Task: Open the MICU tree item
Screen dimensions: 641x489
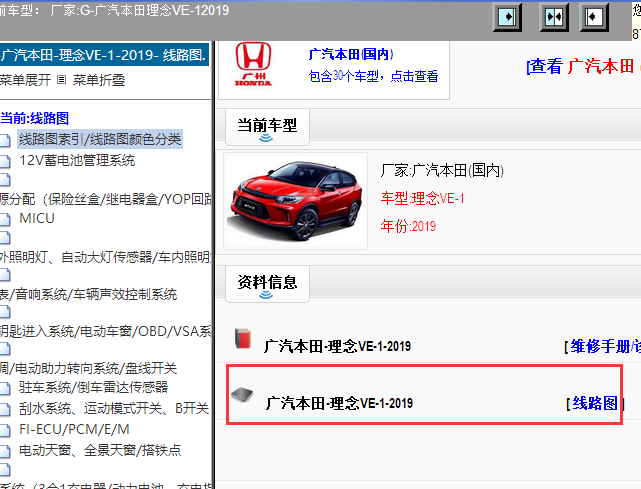Action: point(37,218)
